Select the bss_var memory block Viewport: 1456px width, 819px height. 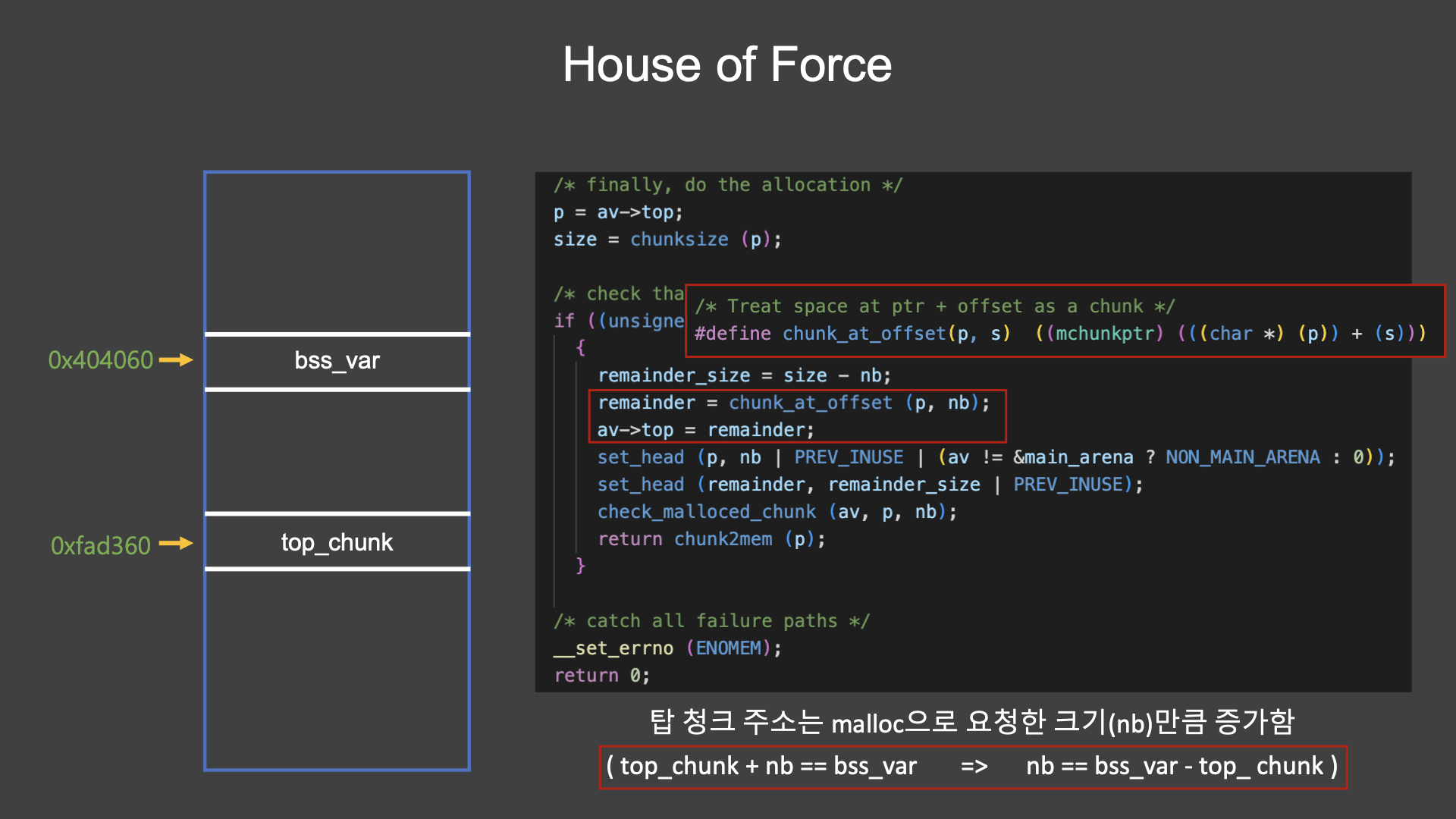click(337, 361)
